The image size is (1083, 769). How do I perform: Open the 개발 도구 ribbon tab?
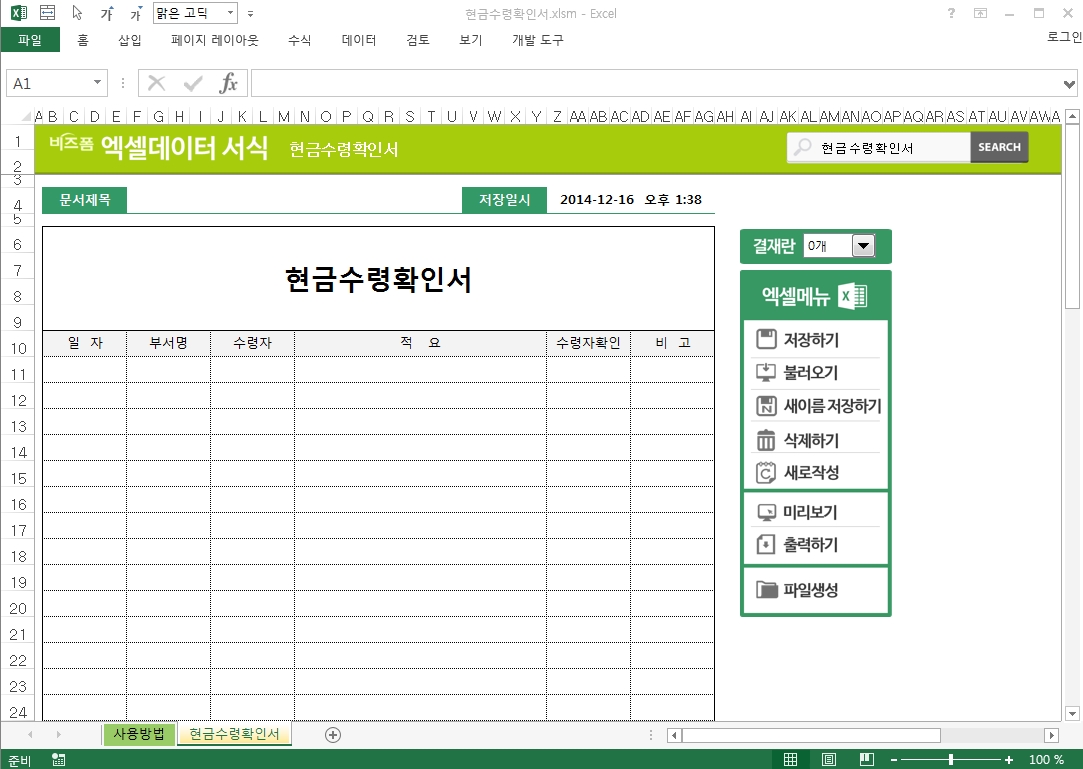(x=537, y=40)
